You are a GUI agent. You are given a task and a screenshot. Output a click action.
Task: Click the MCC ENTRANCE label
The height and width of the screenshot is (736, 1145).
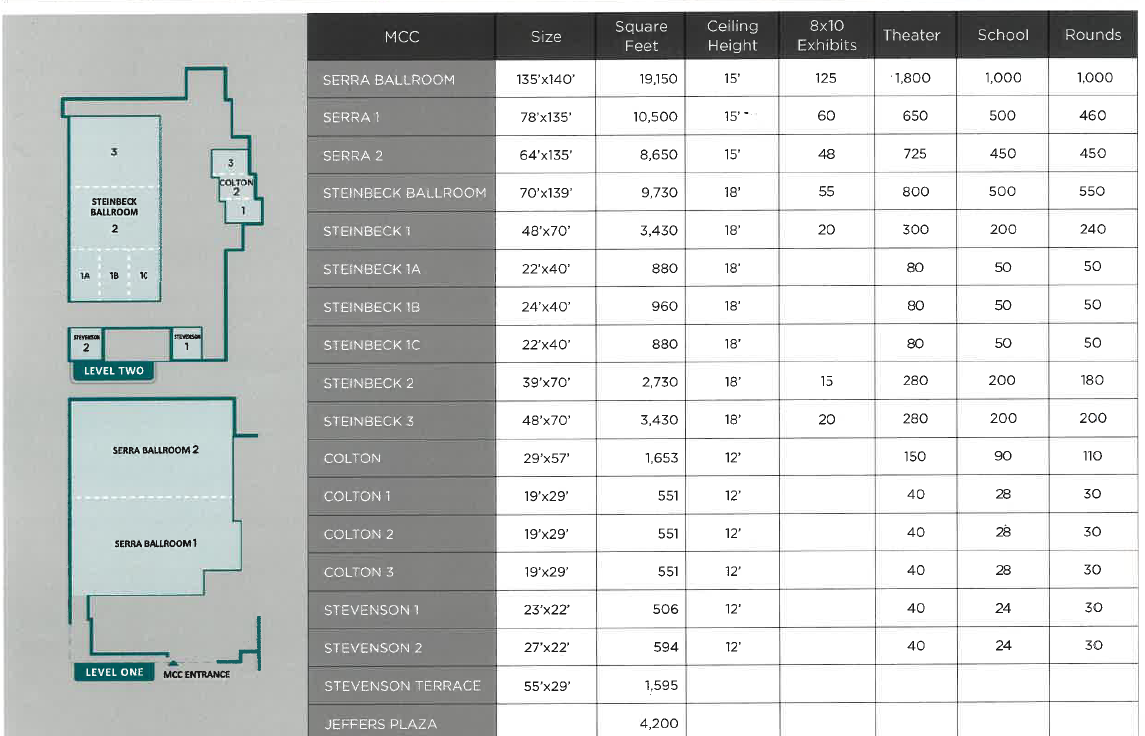tap(196, 674)
